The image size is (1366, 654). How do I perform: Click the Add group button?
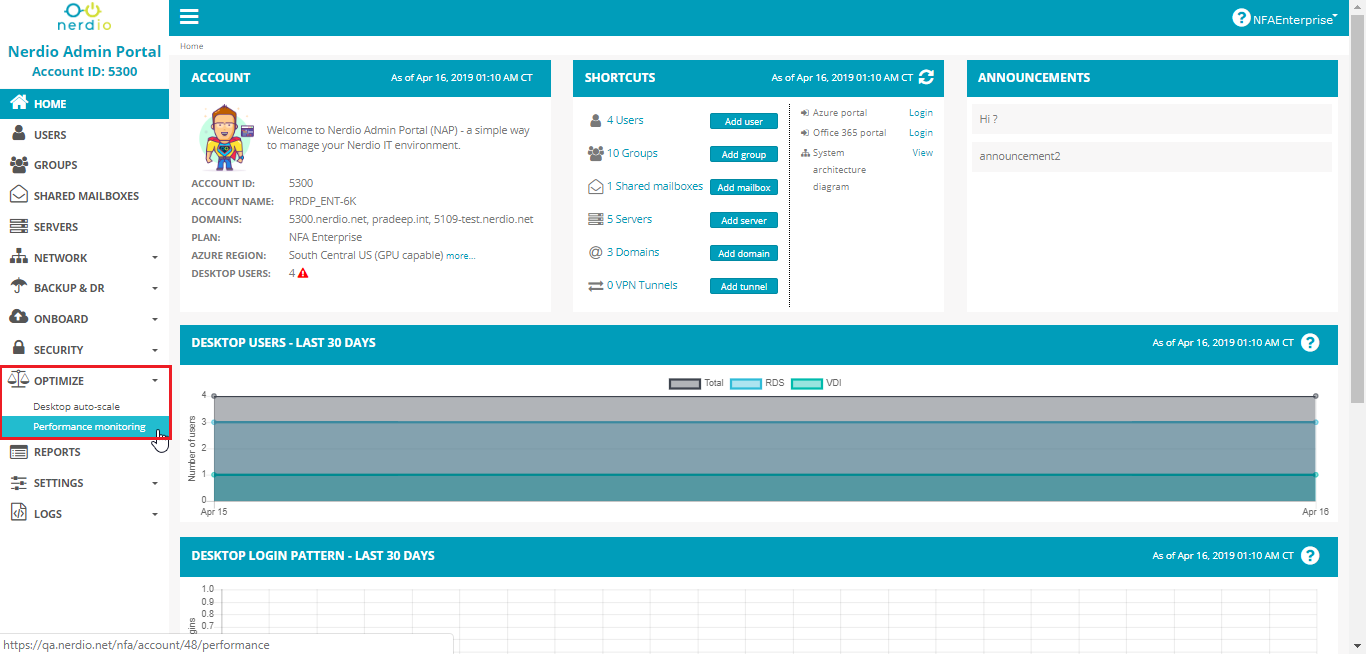[744, 154]
